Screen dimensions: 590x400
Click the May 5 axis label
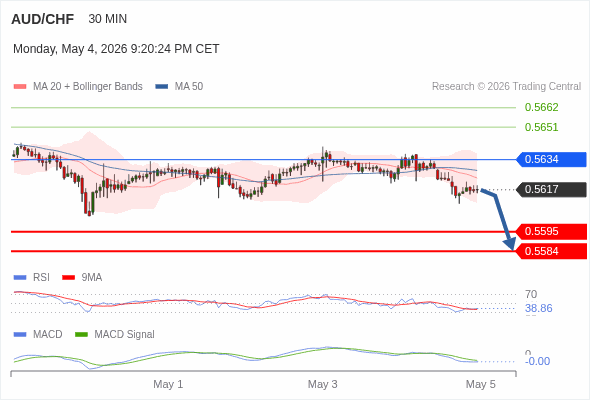pyautogui.click(x=481, y=385)
